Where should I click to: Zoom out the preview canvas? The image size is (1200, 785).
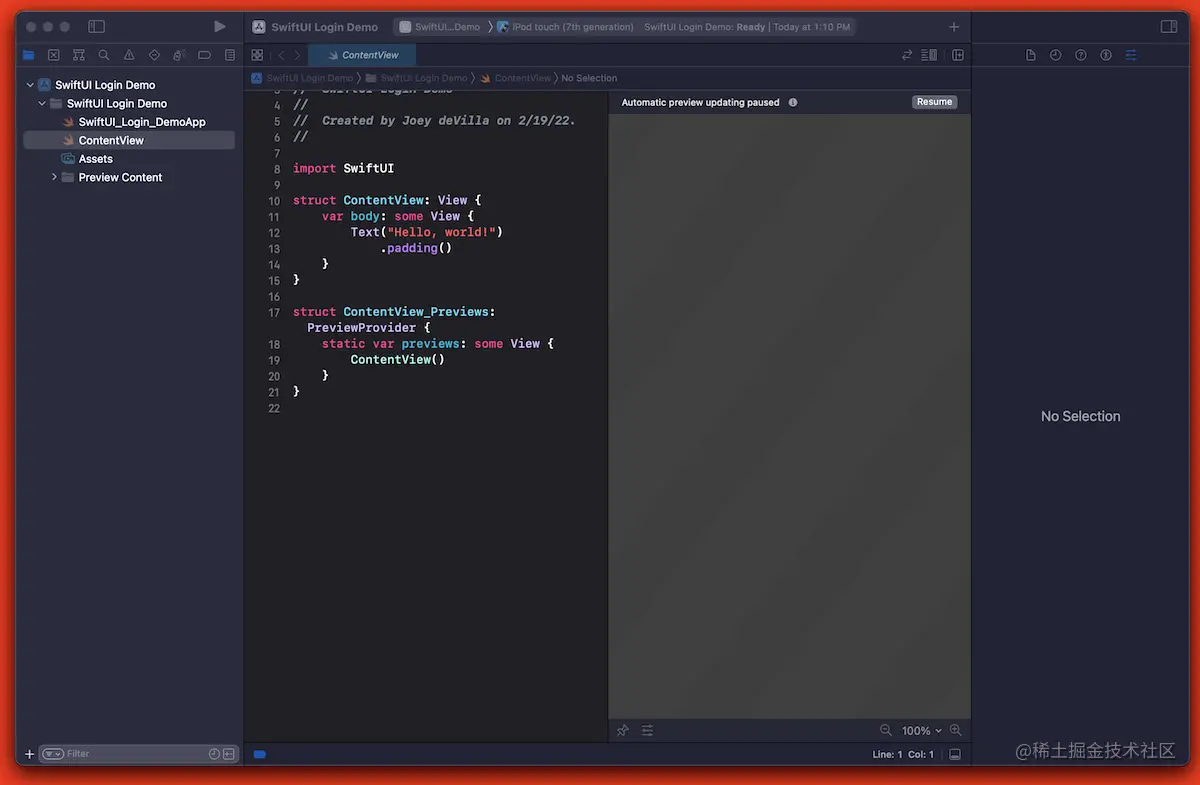click(x=885, y=730)
